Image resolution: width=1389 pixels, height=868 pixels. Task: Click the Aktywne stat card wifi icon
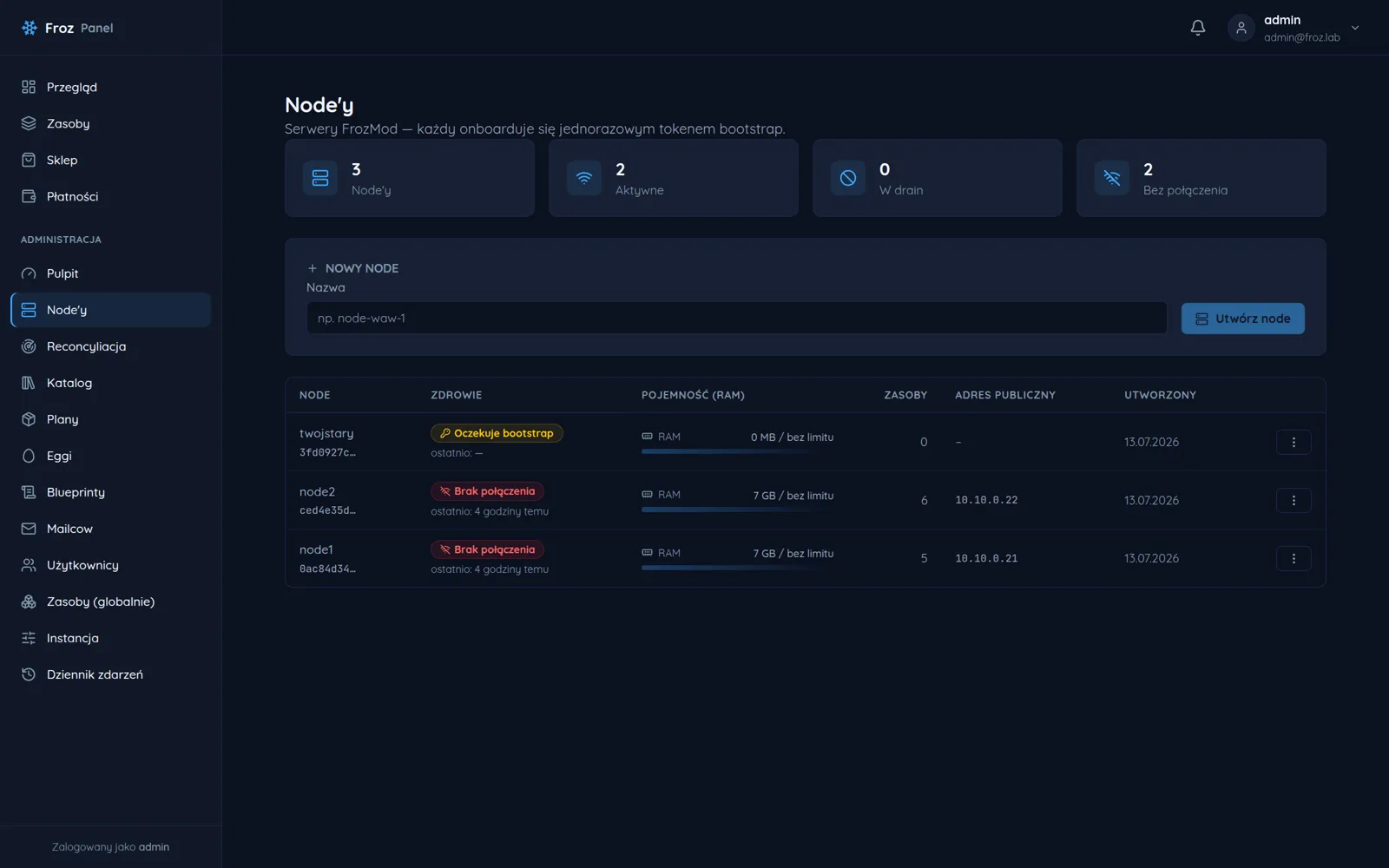(584, 178)
